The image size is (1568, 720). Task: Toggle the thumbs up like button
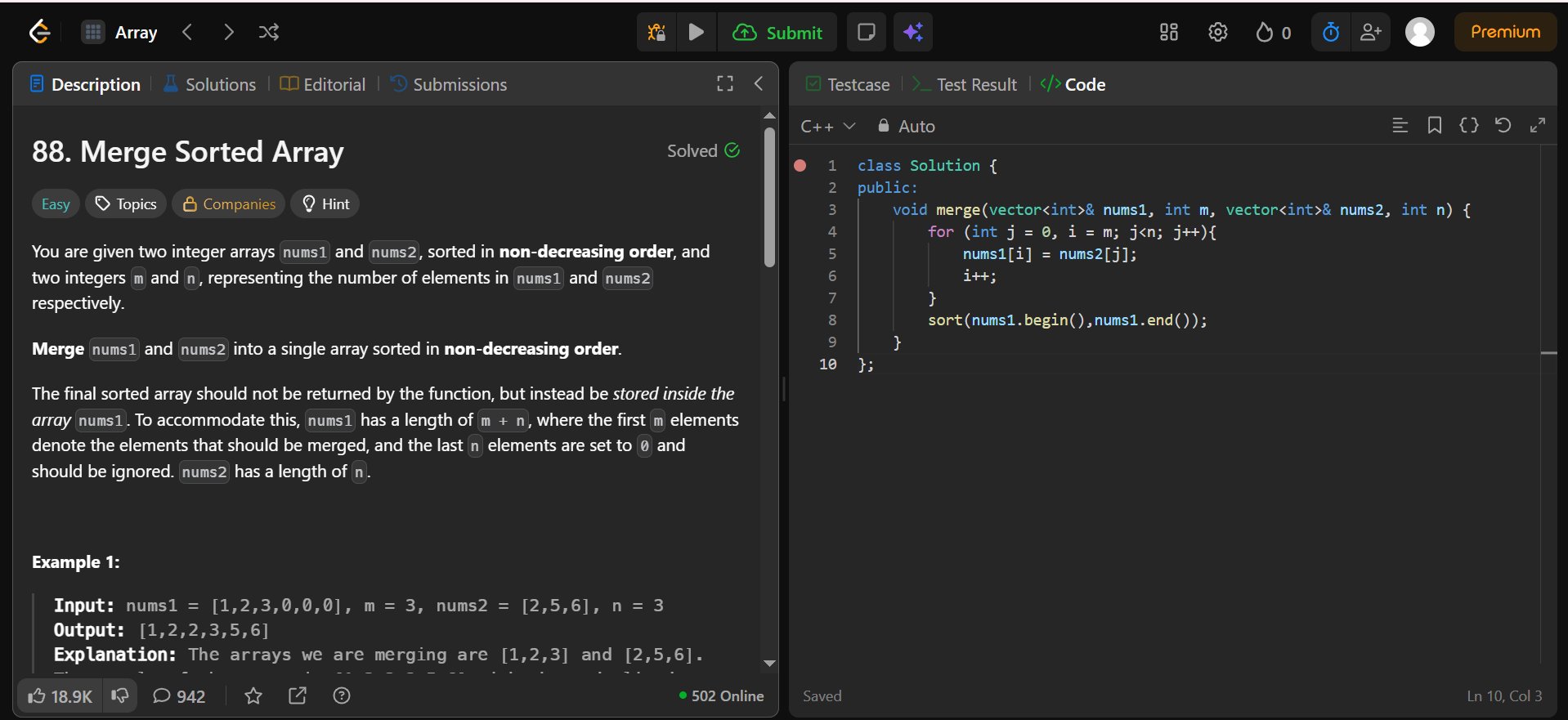(x=60, y=695)
